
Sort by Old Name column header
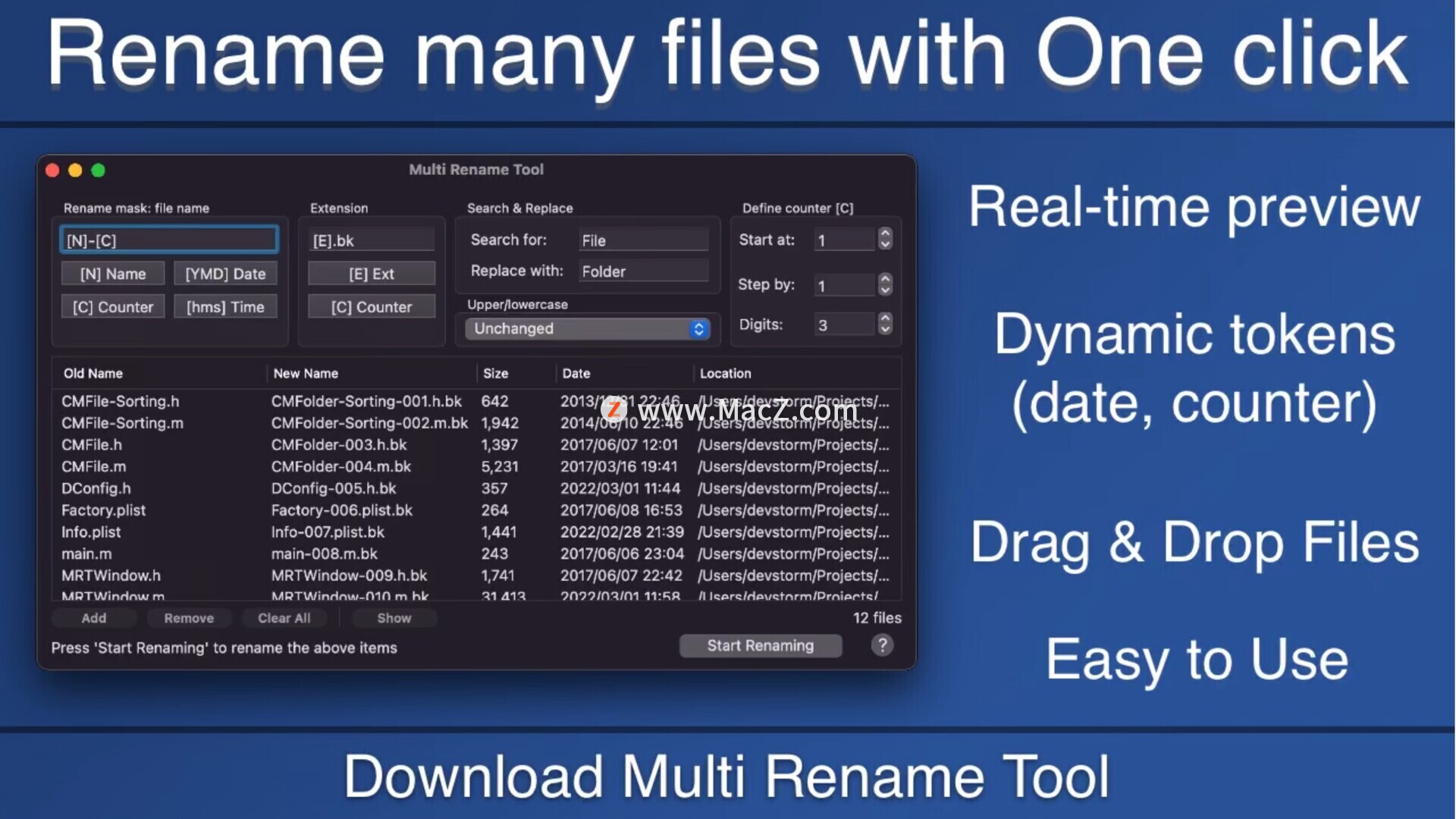(x=159, y=373)
